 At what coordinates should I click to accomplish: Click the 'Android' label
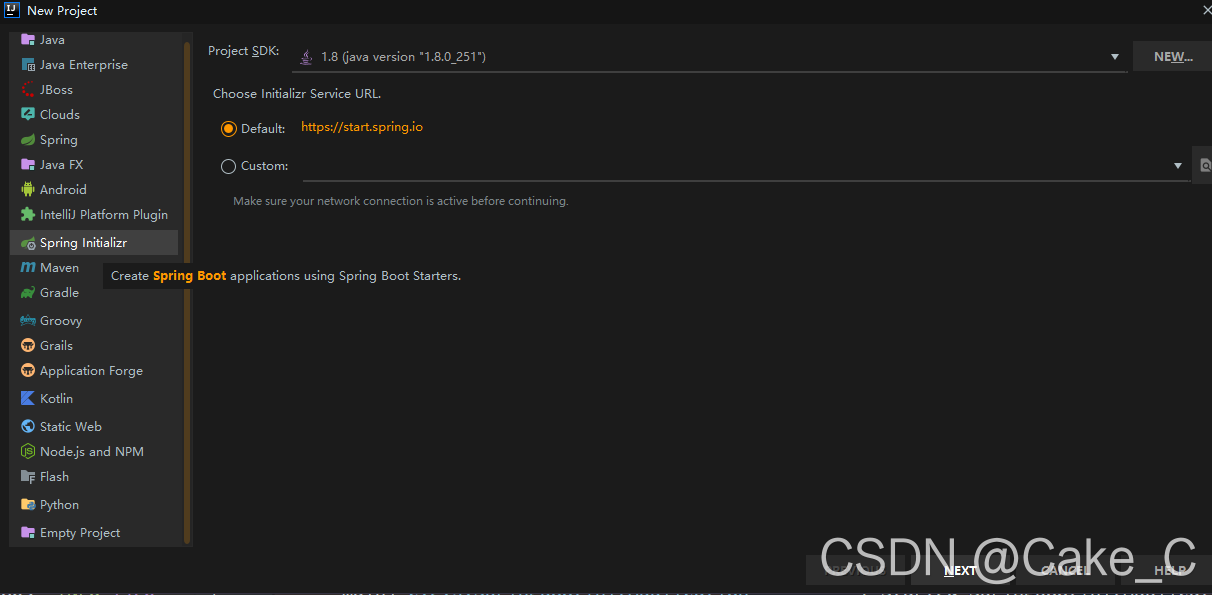tap(63, 189)
